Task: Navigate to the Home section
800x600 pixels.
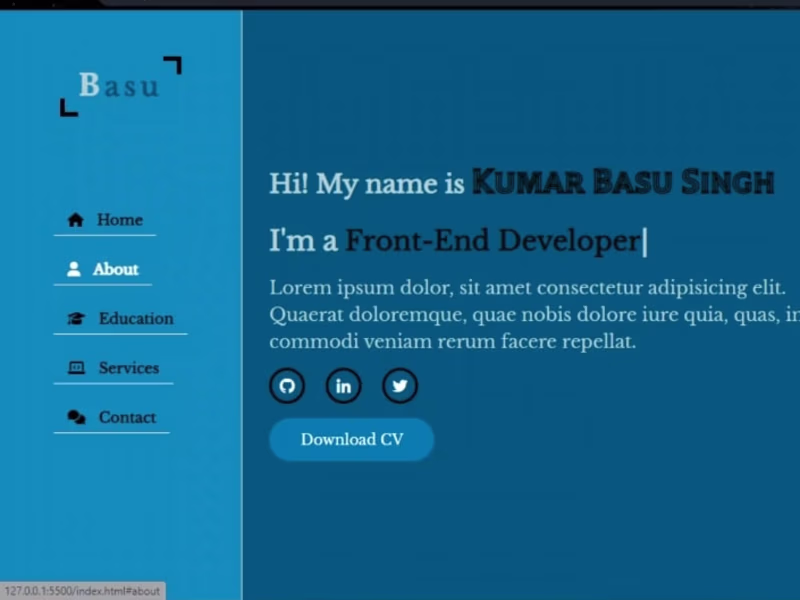Action: tap(120, 219)
